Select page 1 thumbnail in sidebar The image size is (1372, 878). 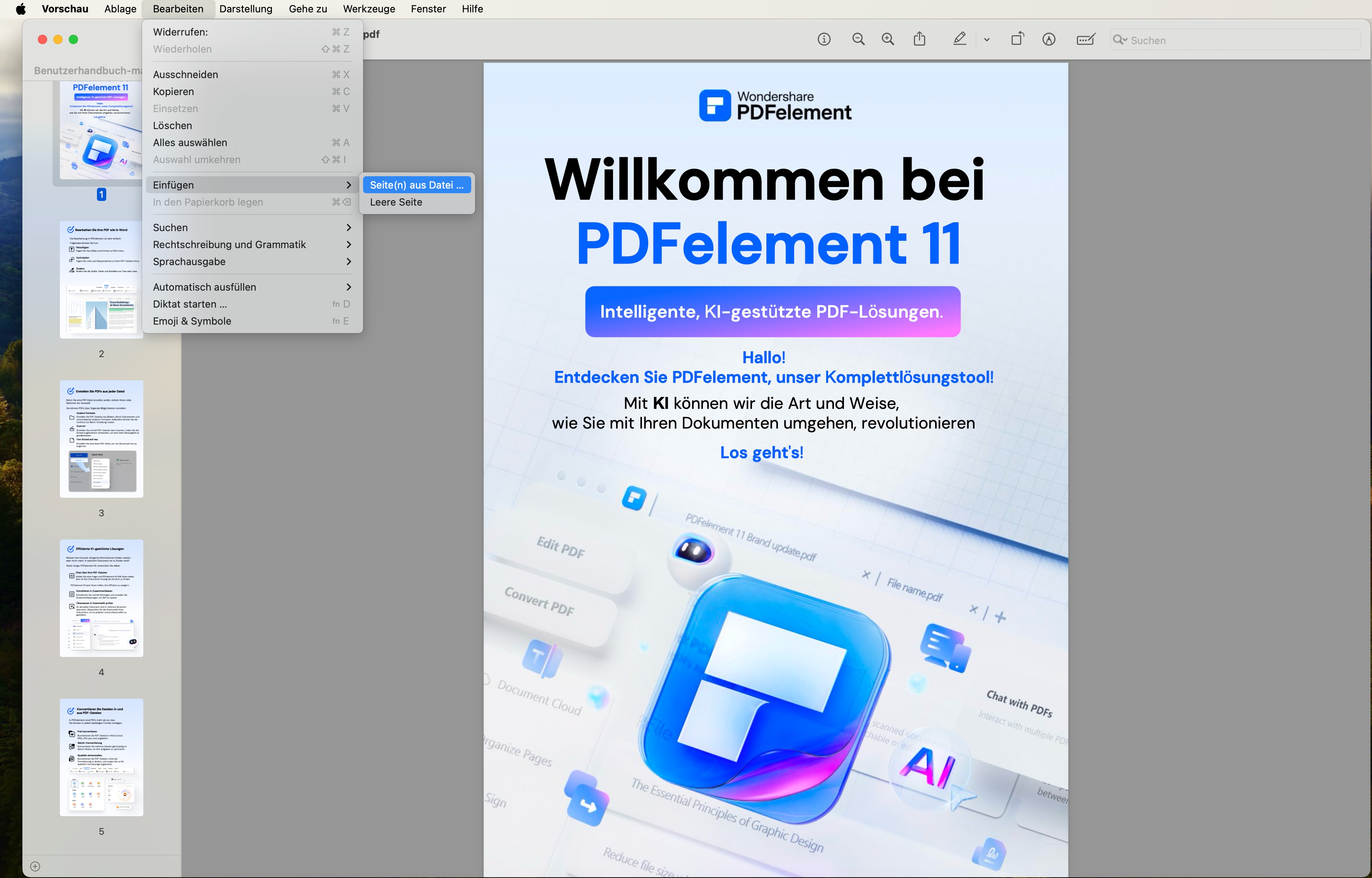coord(101,130)
